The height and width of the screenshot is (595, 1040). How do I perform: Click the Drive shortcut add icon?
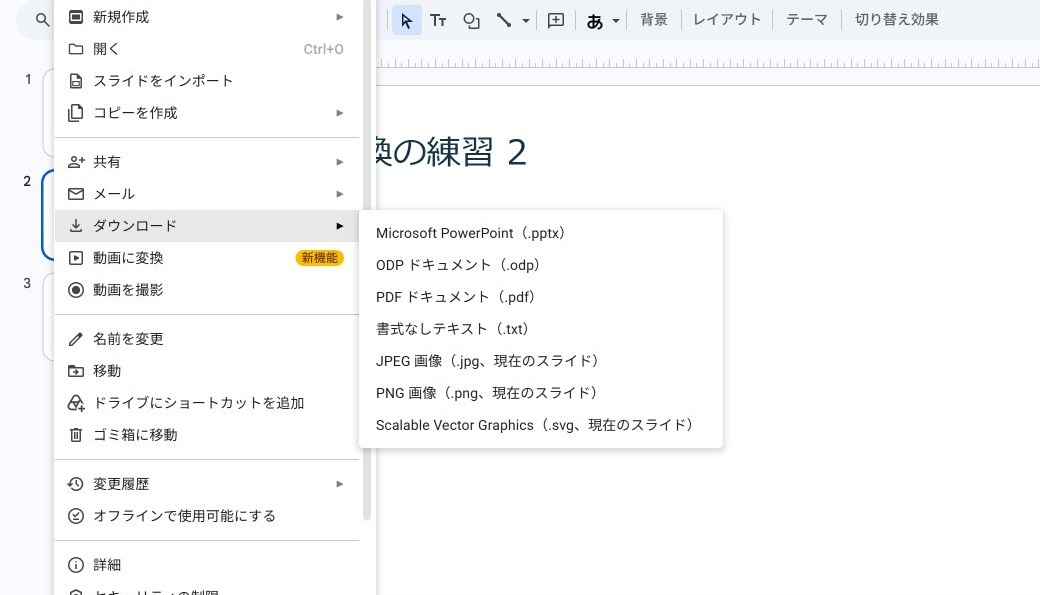click(76, 403)
